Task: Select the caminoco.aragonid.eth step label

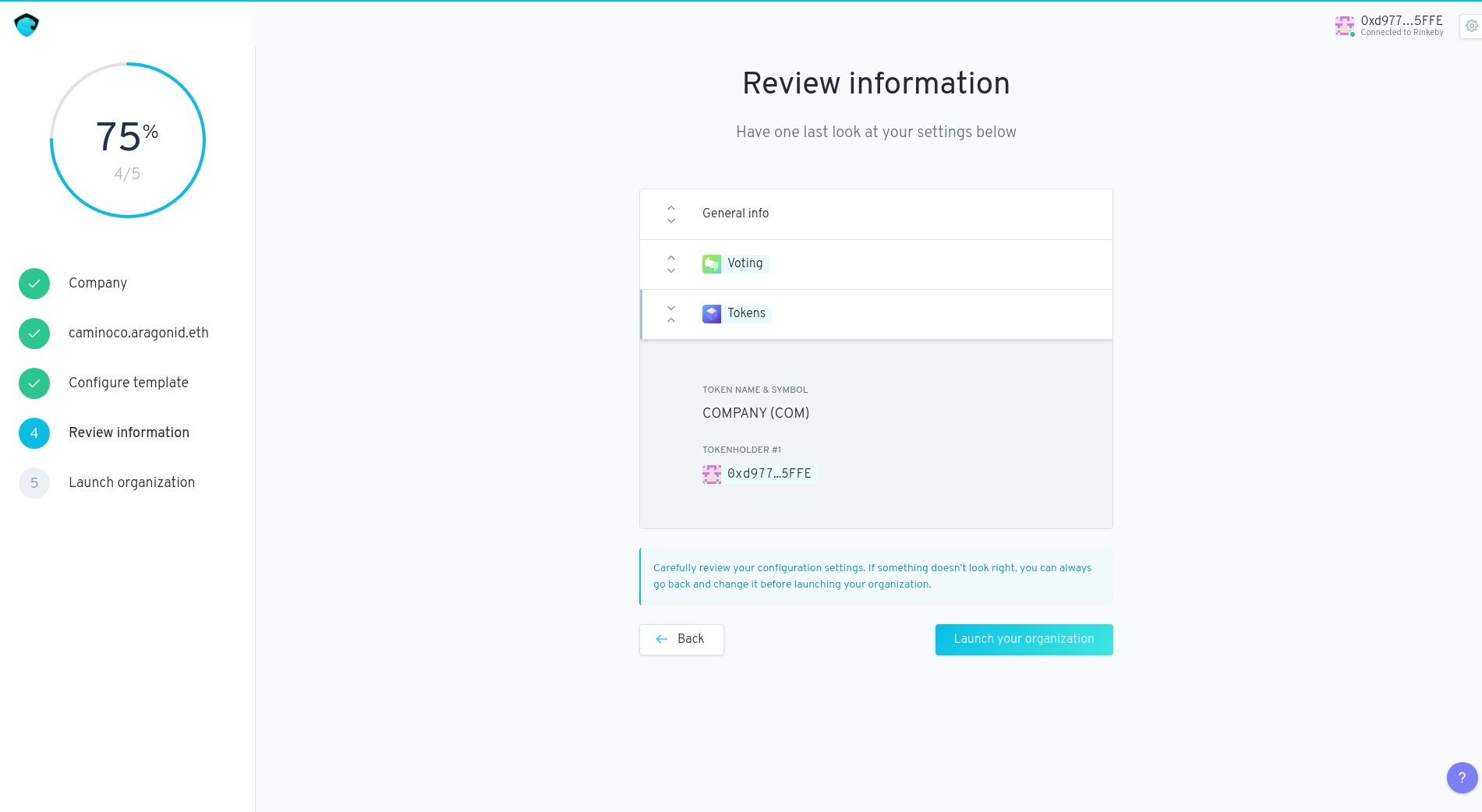Action: (139, 333)
